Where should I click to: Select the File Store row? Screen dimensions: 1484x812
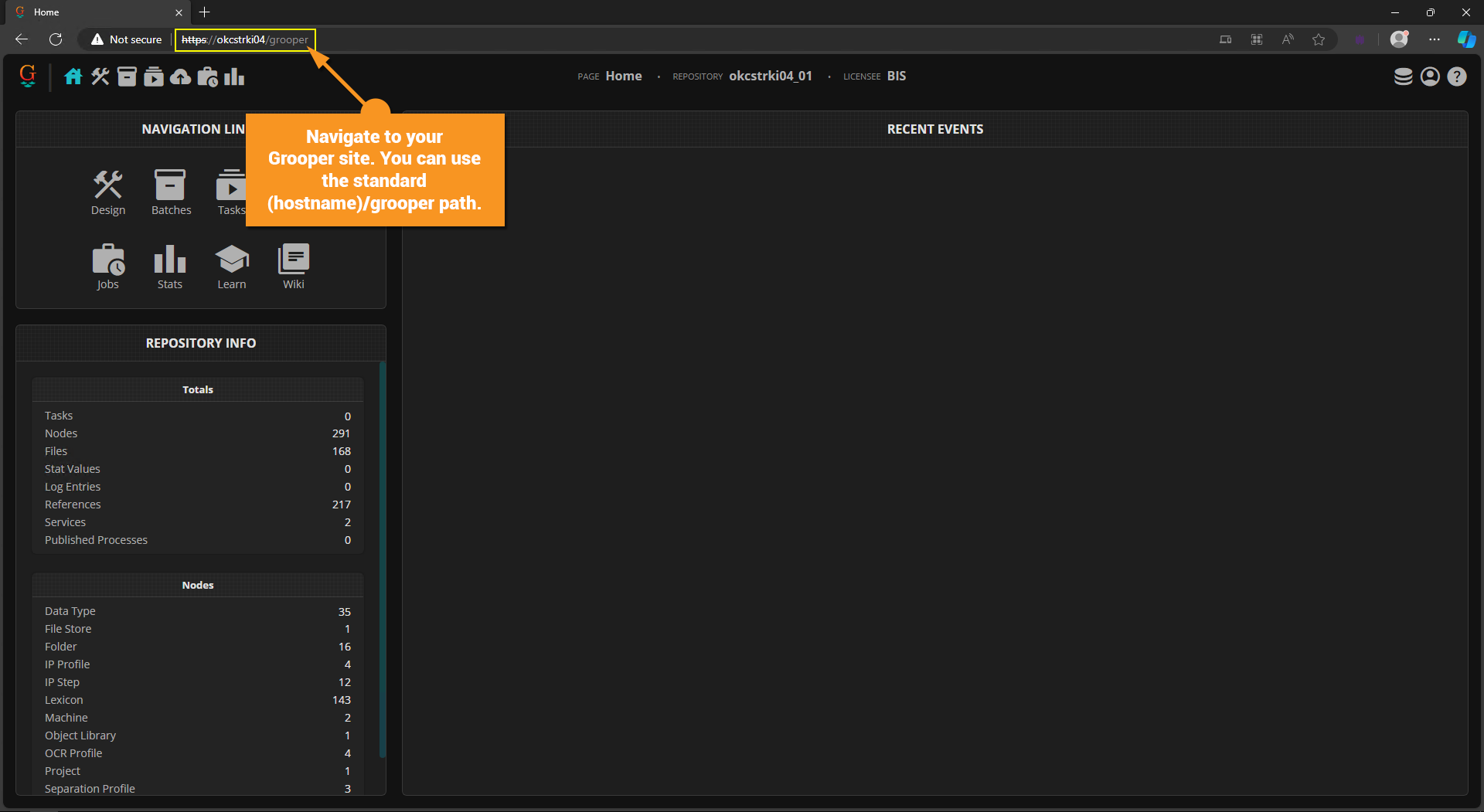[198, 629]
